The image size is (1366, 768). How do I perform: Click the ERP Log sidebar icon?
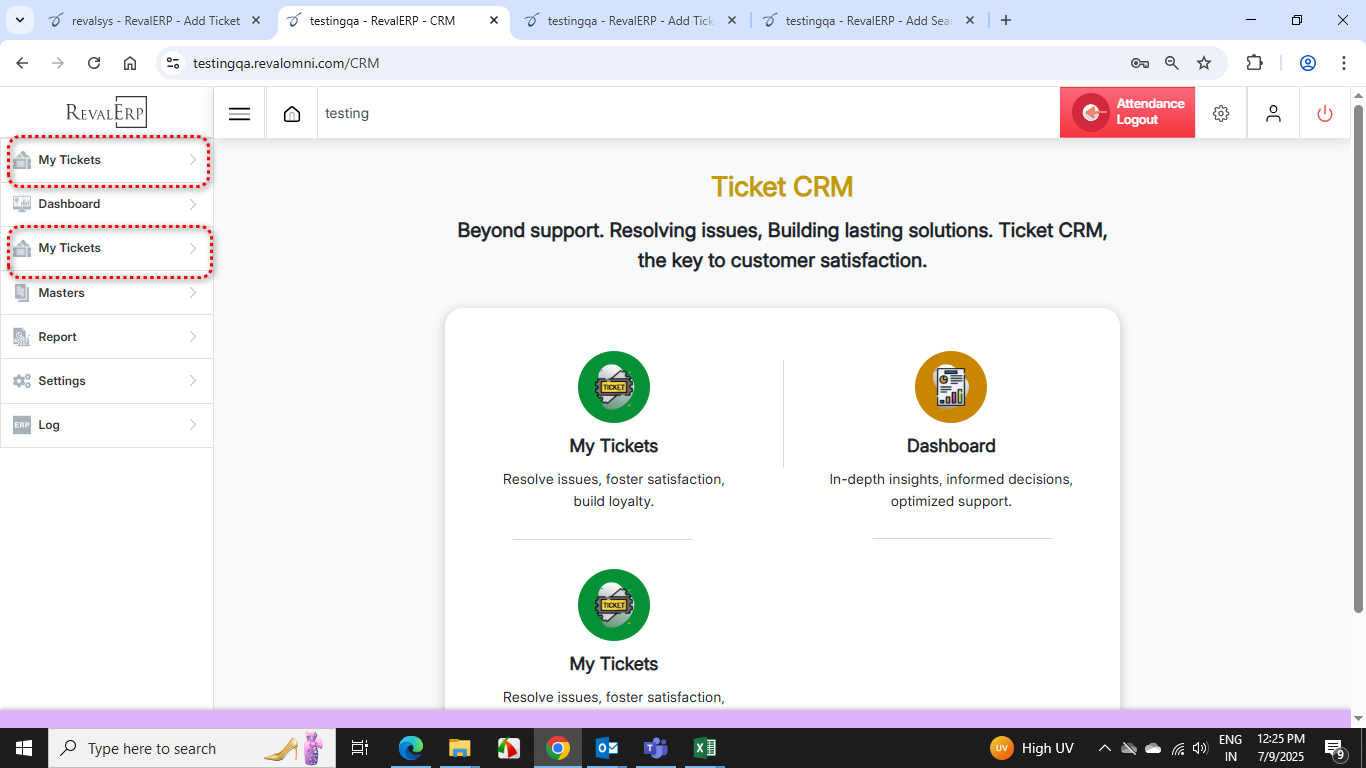[x=22, y=425]
